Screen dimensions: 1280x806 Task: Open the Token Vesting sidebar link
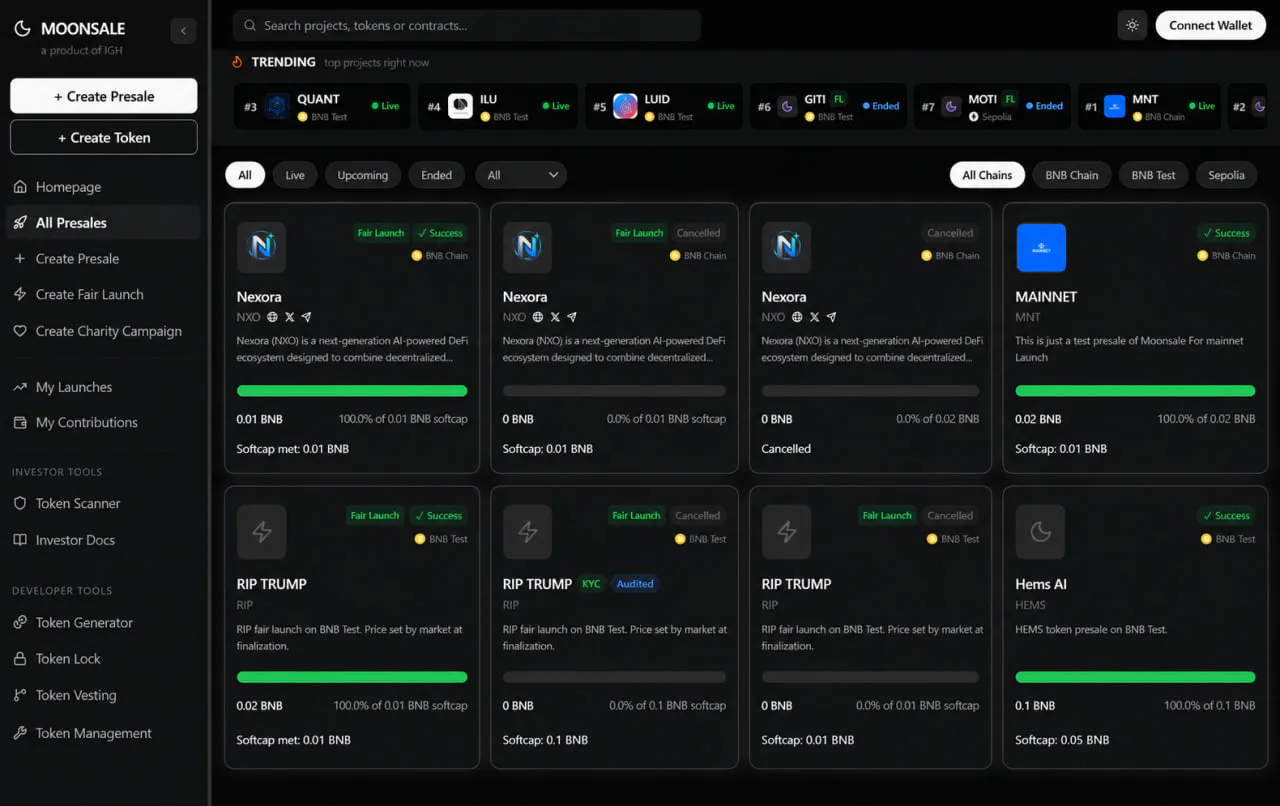(x=104, y=695)
